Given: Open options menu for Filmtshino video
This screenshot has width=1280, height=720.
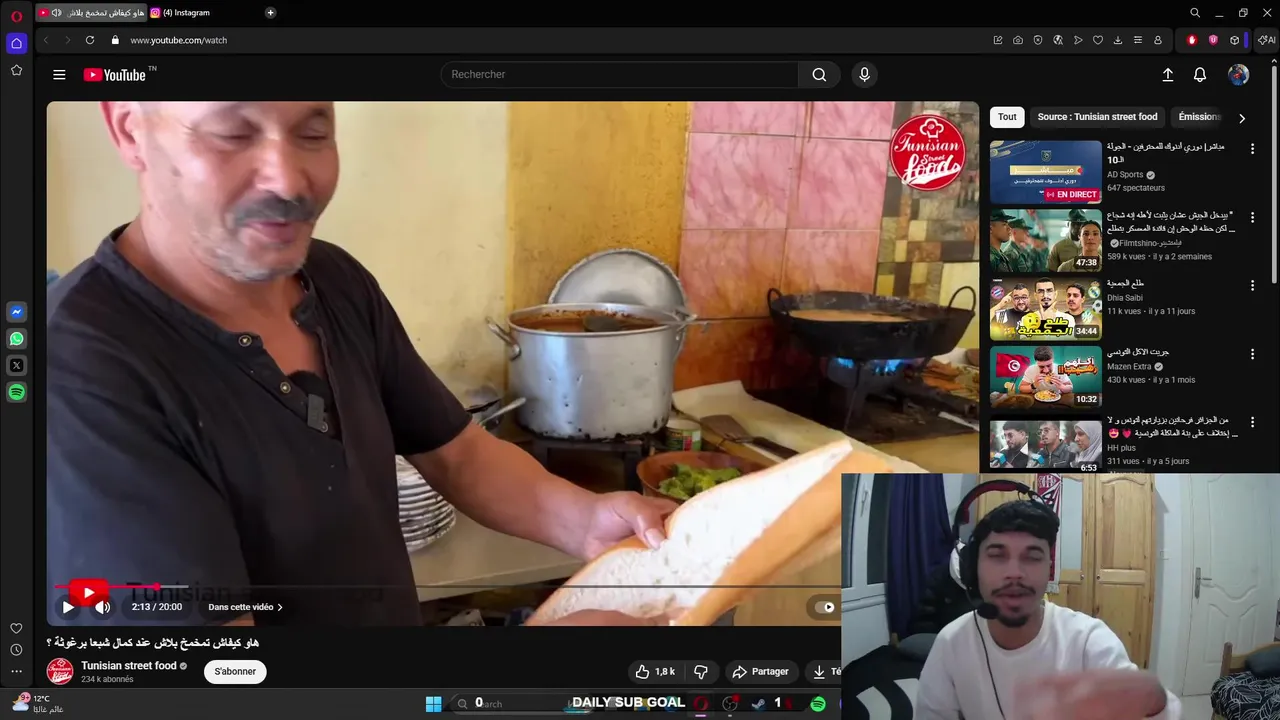Looking at the screenshot, I should click(1252, 217).
